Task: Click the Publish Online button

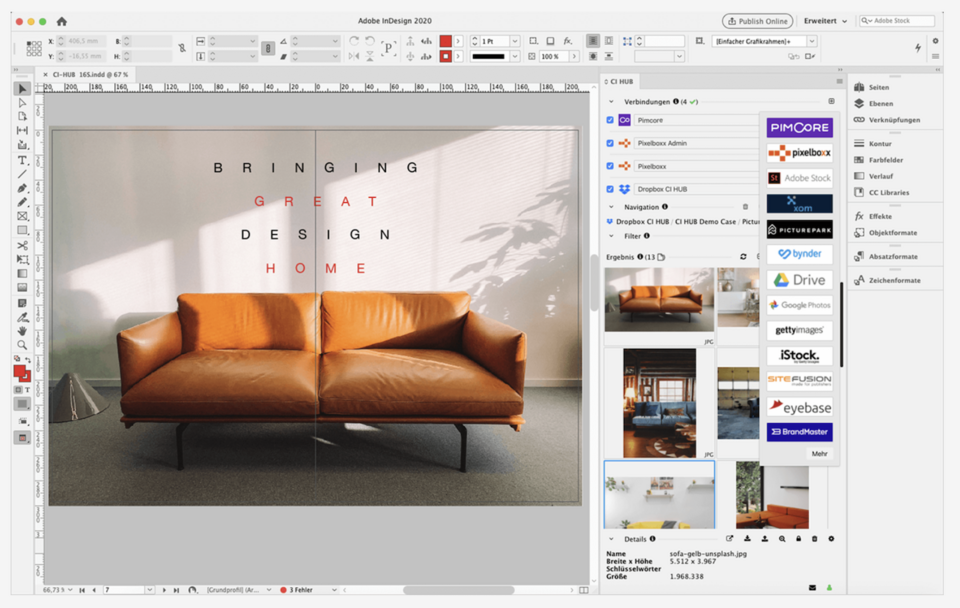Action: [x=757, y=21]
